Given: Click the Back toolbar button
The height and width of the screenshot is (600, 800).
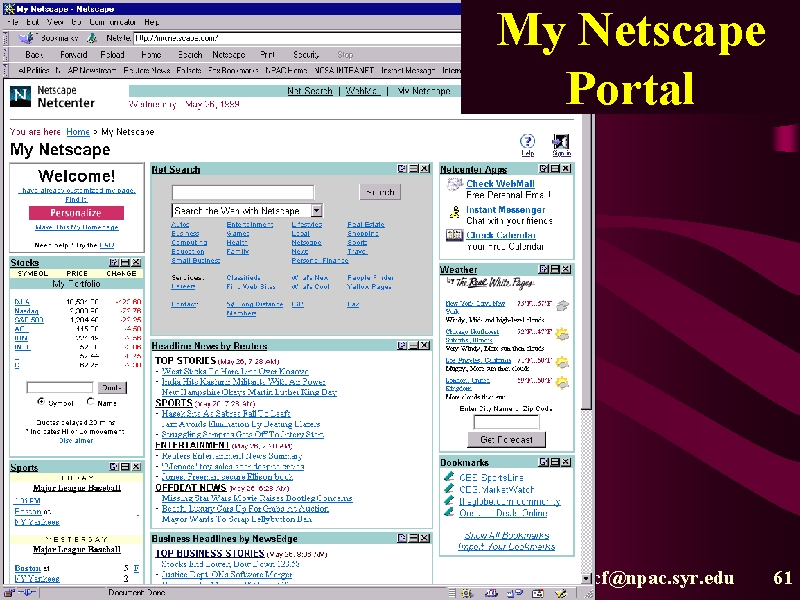Looking at the screenshot, I should pyautogui.click(x=34, y=55).
